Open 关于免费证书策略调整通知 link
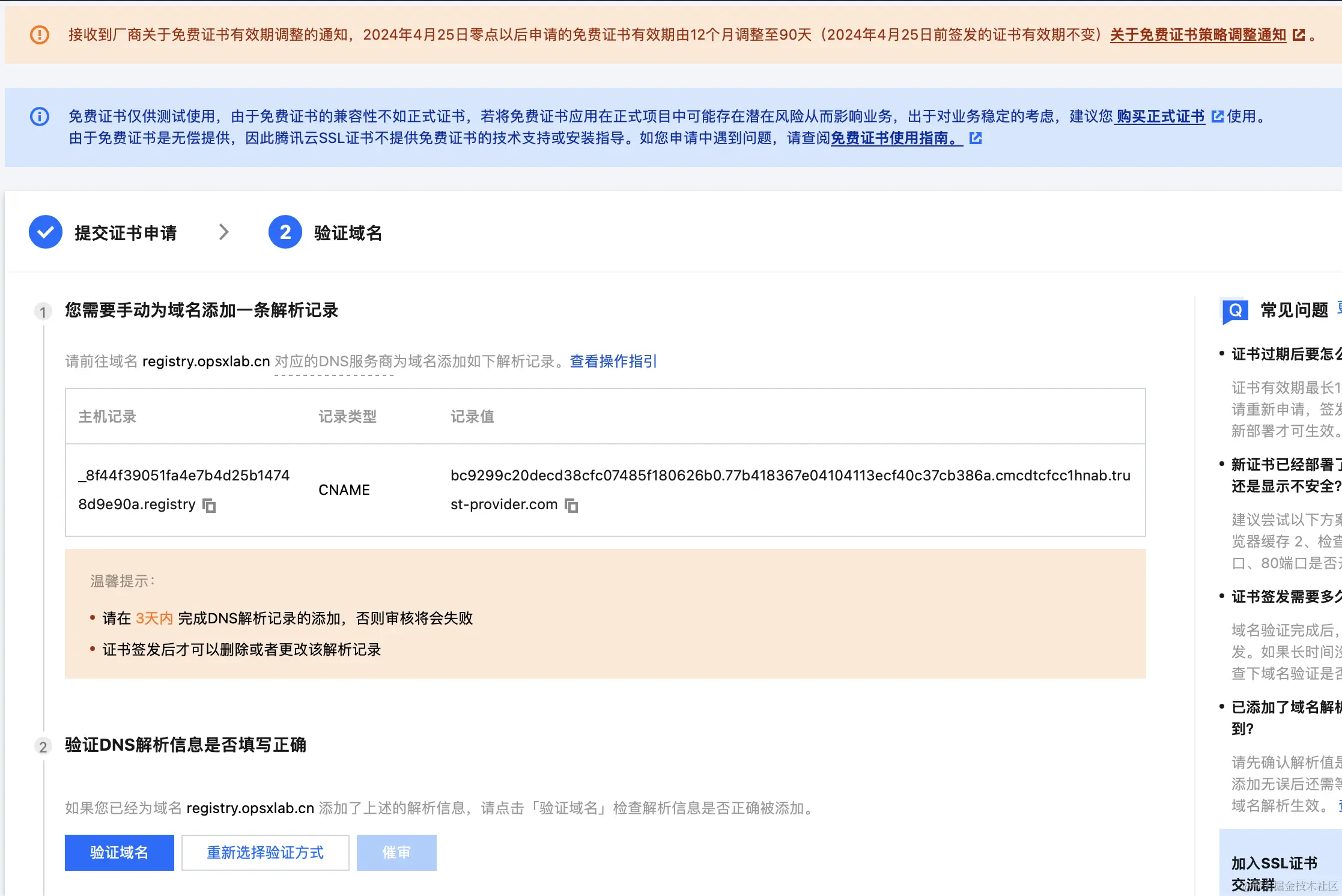Viewport: 1342px width, 896px height. pos(1198,35)
